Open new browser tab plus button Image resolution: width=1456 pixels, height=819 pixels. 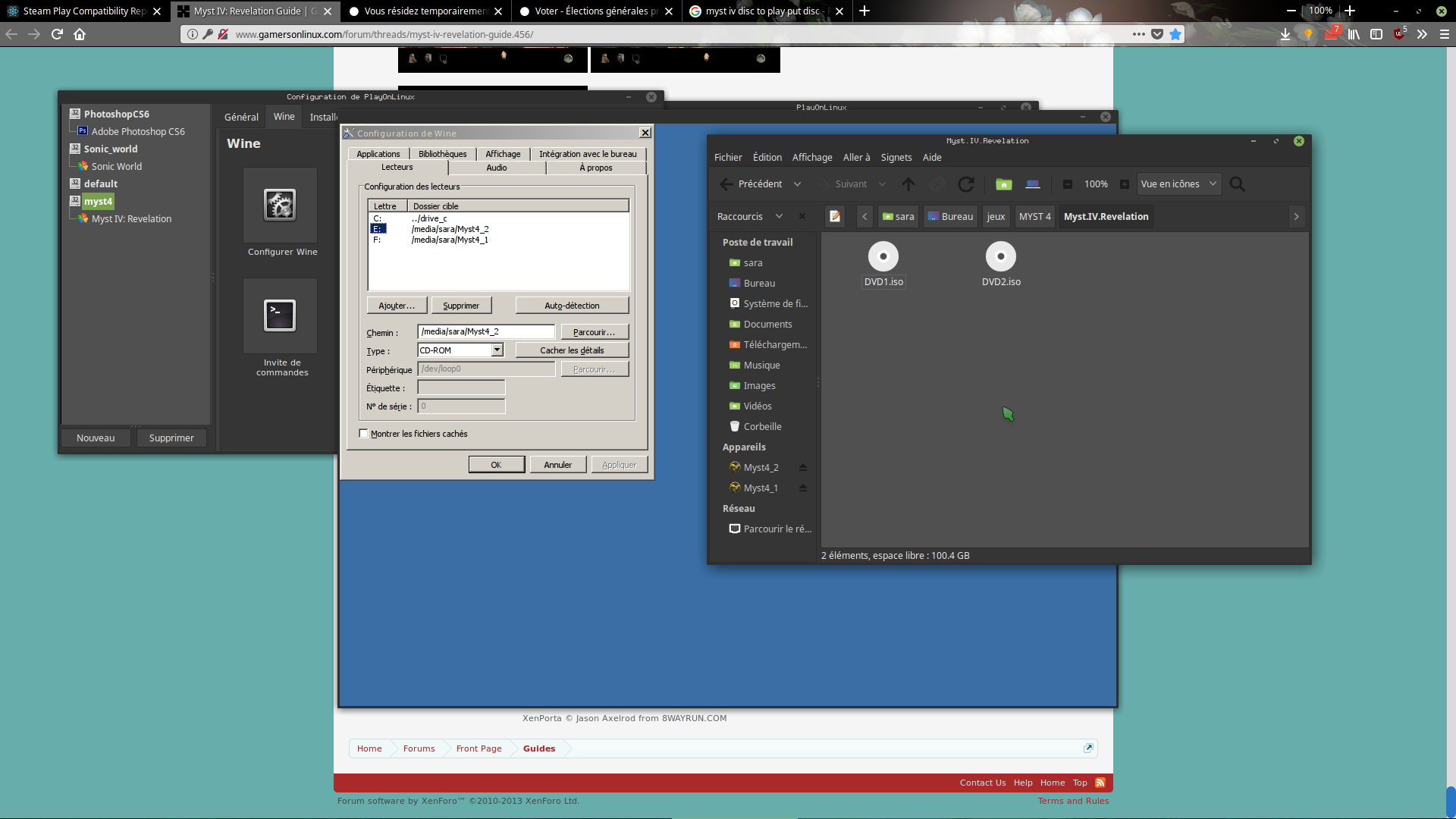click(864, 11)
